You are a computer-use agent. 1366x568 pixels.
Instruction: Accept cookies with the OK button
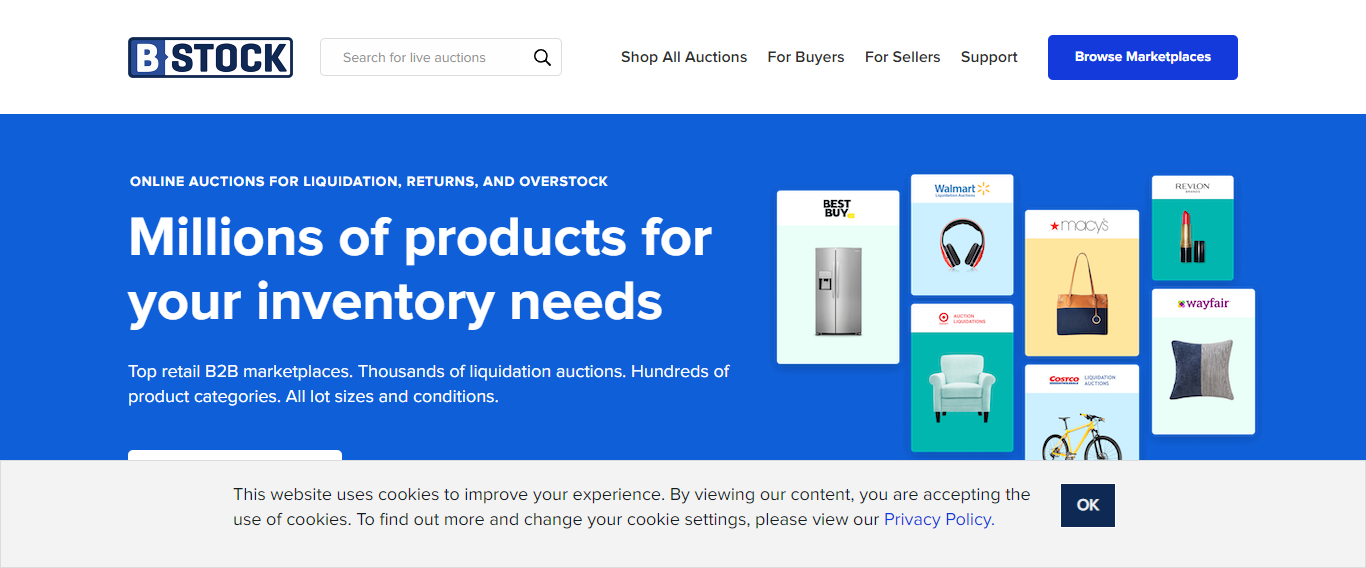click(x=1087, y=505)
